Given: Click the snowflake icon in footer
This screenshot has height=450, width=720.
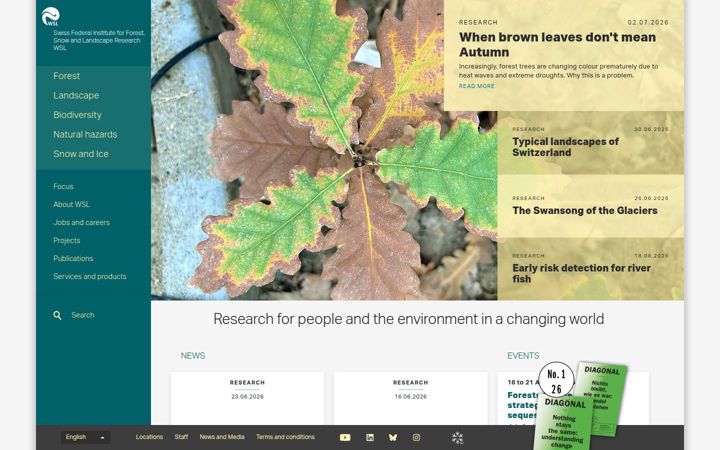Looking at the screenshot, I should (x=457, y=438).
